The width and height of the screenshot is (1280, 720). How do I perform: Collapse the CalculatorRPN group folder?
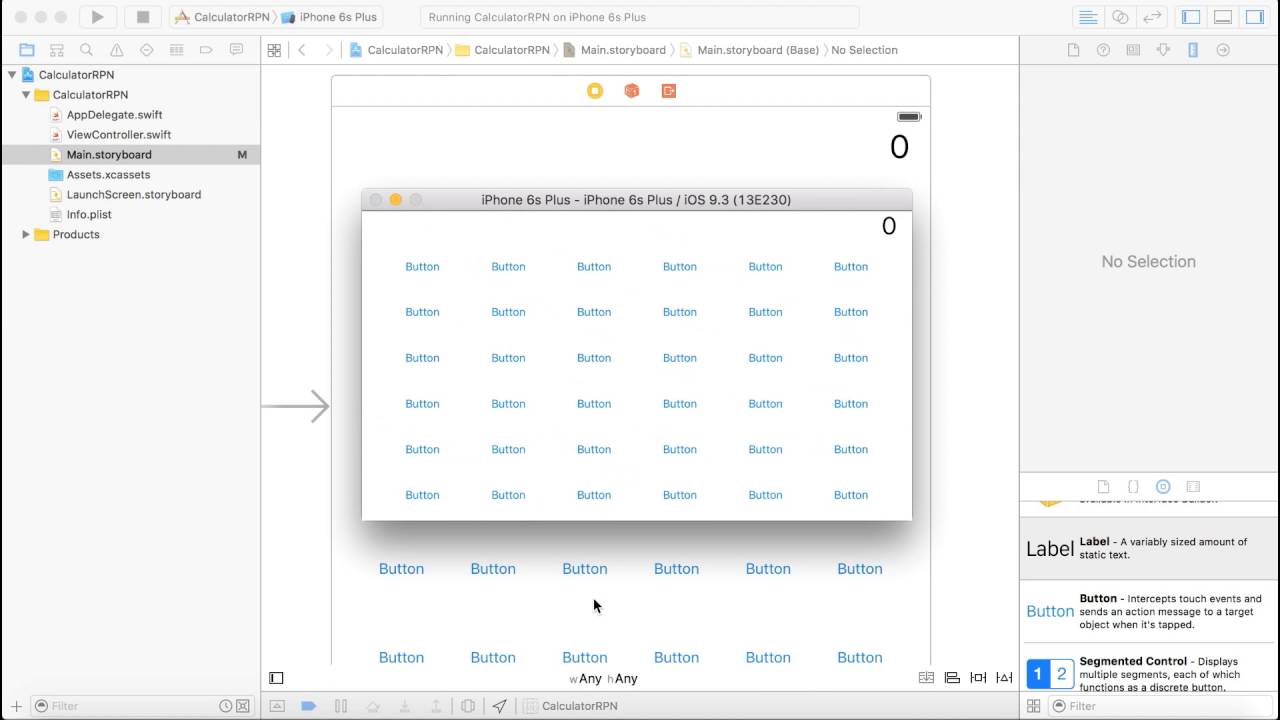tap(26, 95)
